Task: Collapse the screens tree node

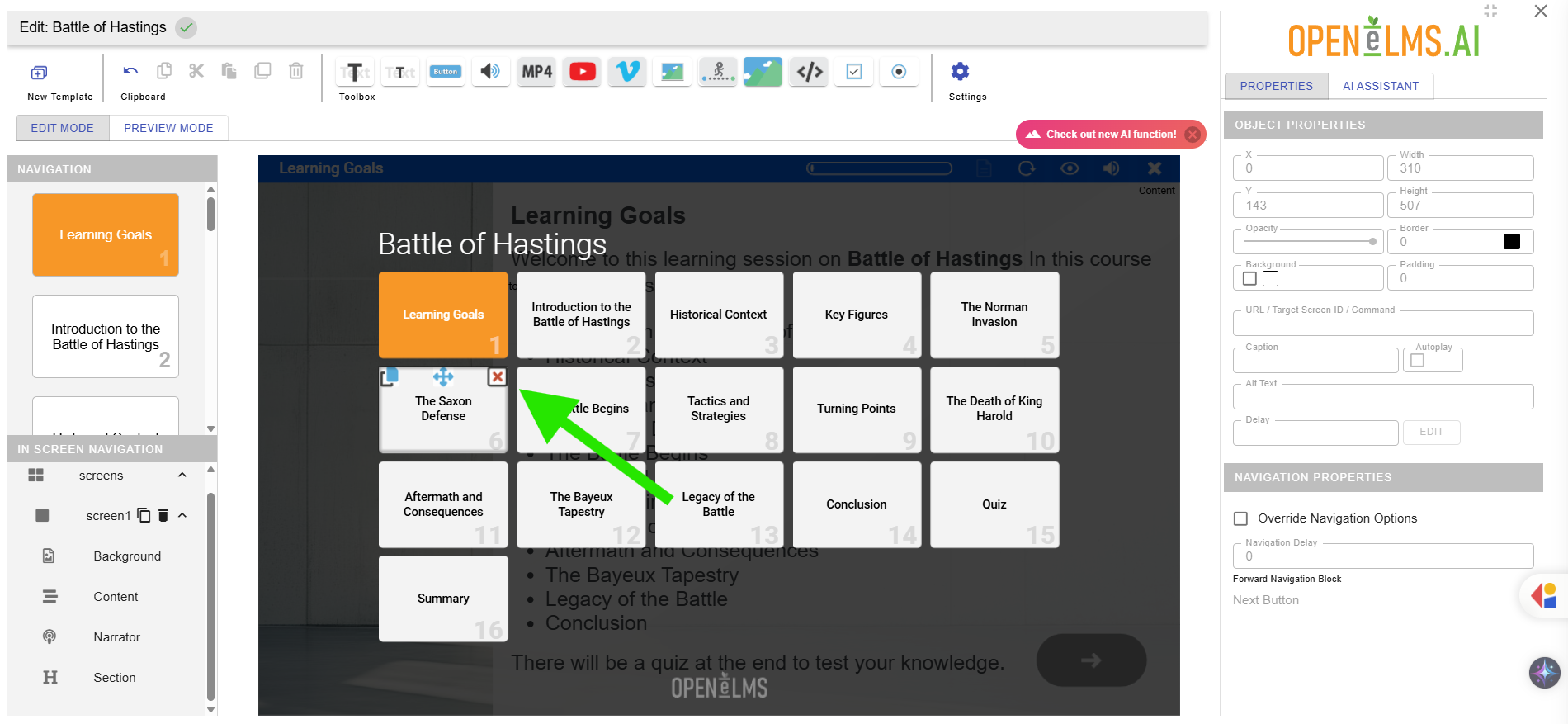Action: [x=182, y=476]
